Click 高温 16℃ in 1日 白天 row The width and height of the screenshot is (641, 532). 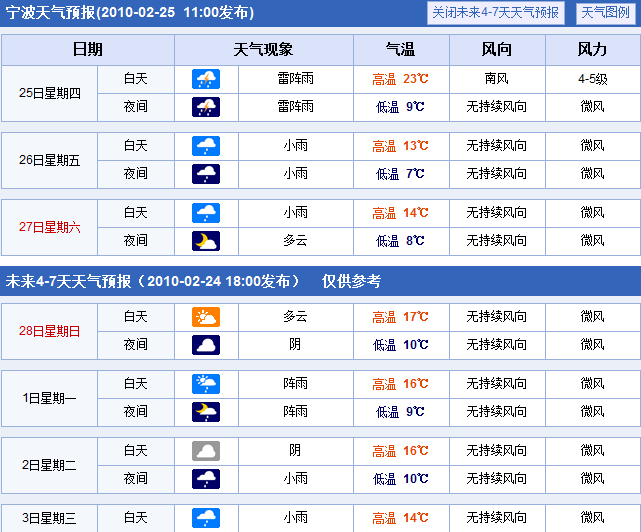coord(400,384)
